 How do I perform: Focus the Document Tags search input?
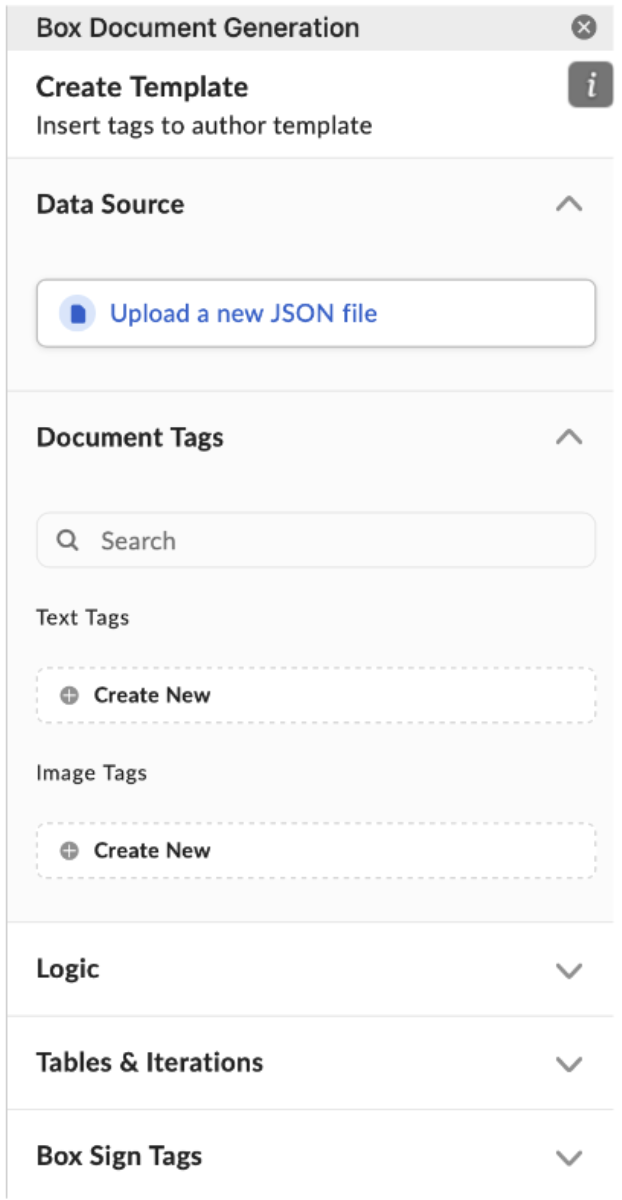[330, 541]
